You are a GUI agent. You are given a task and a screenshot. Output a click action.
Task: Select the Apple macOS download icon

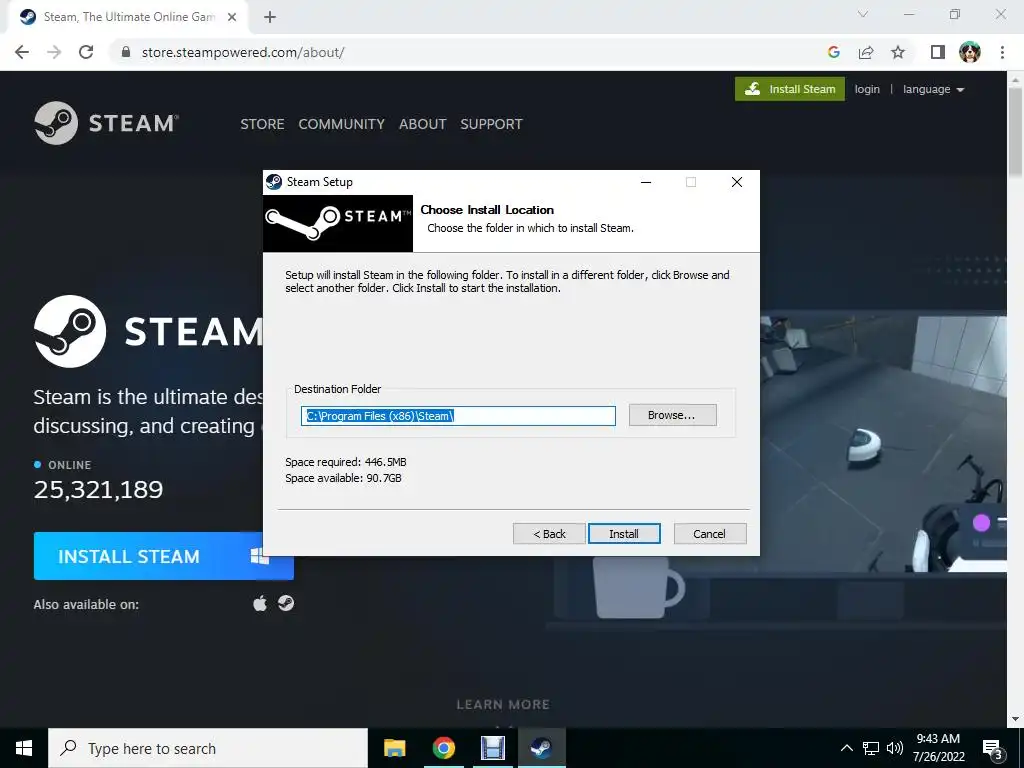(x=260, y=603)
